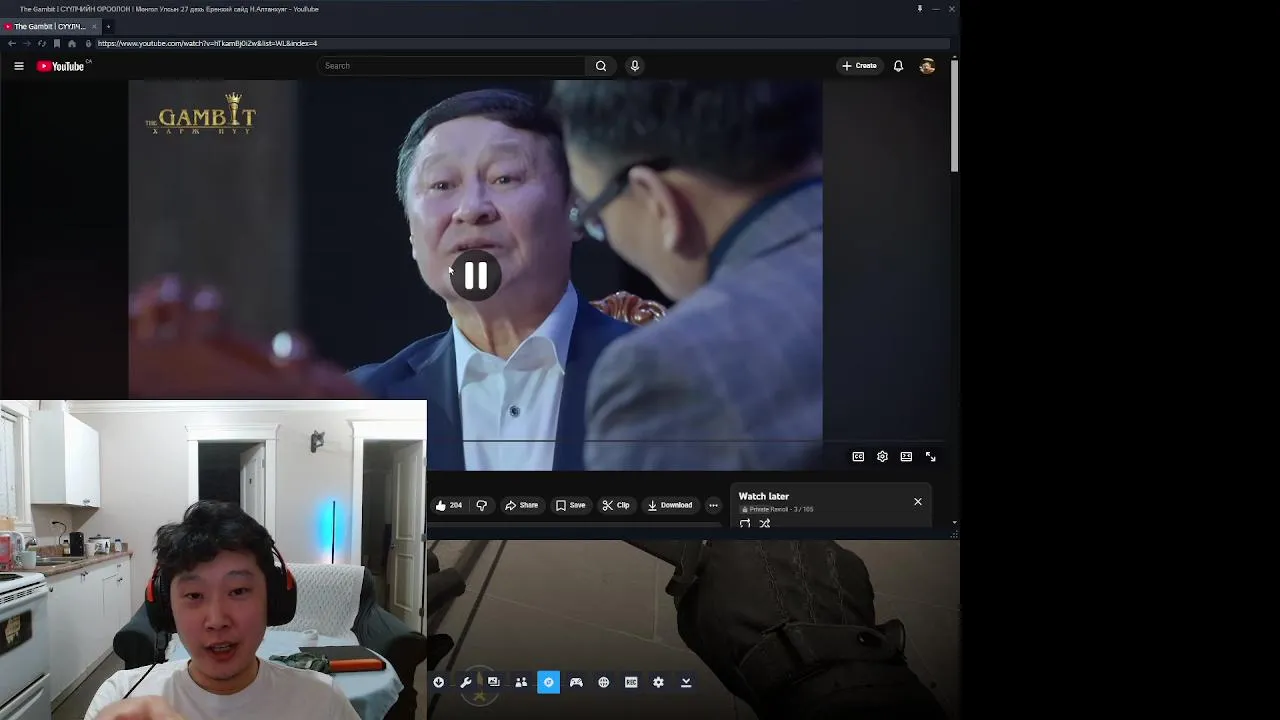Create a Clip of the video
Viewport: 1280px width, 720px height.
[x=615, y=505]
